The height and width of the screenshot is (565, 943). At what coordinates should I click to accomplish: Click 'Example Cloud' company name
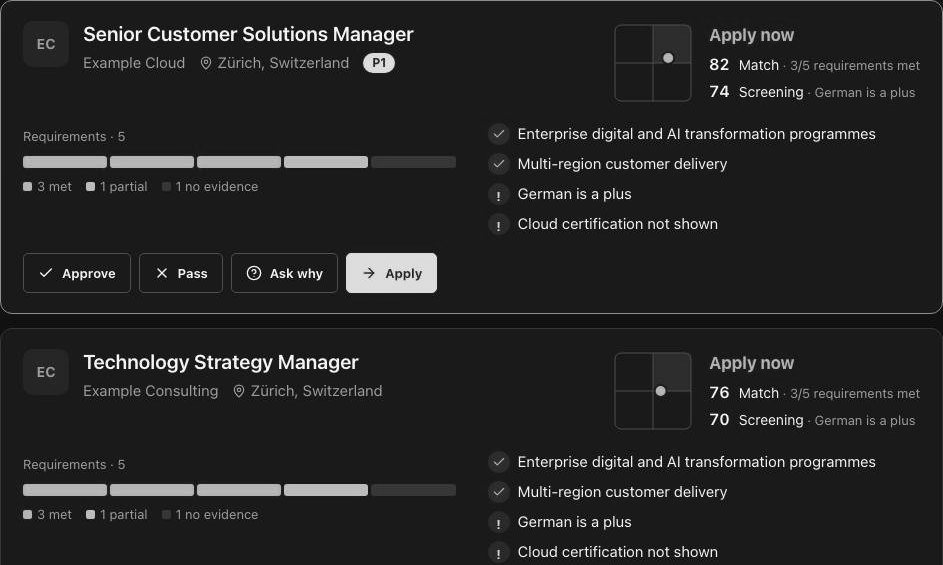point(134,63)
